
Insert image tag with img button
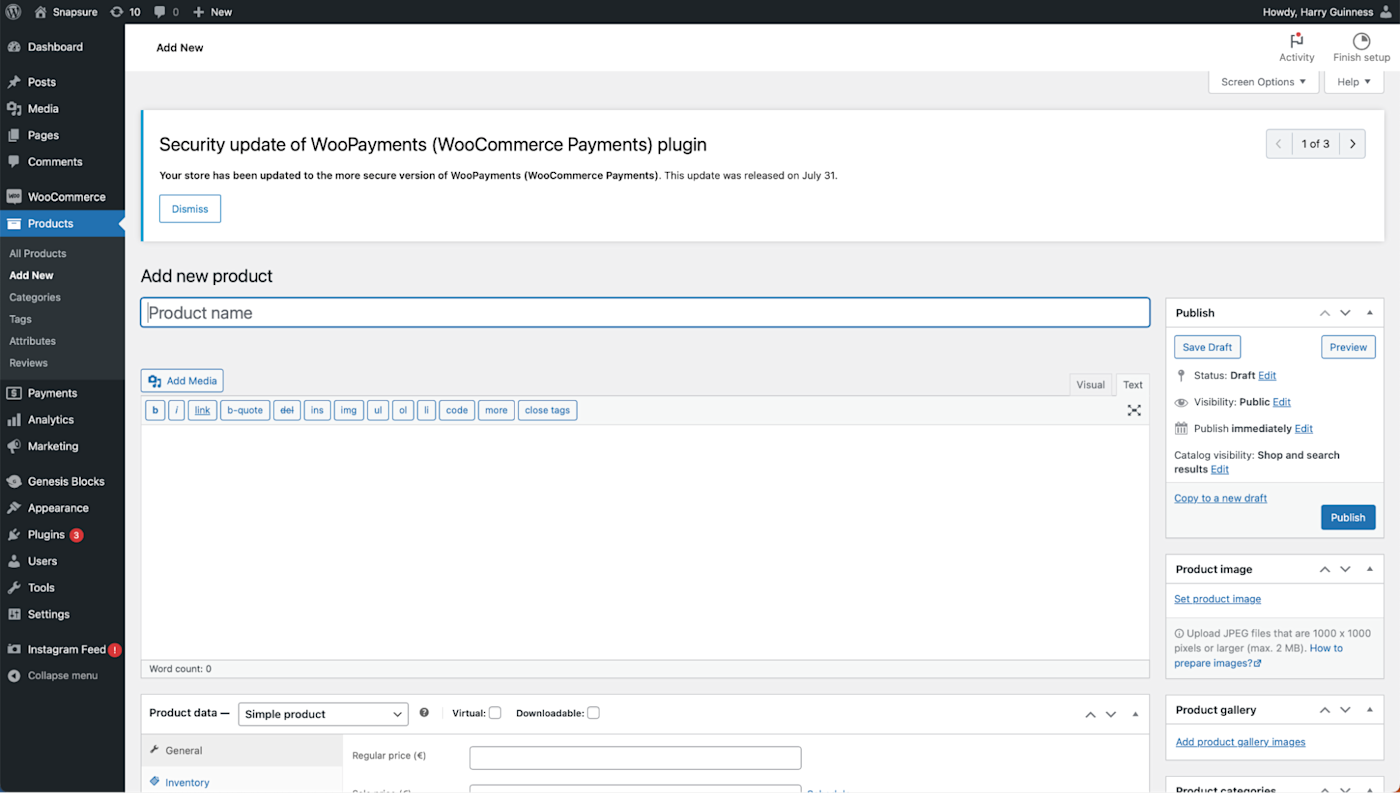(x=348, y=410)
